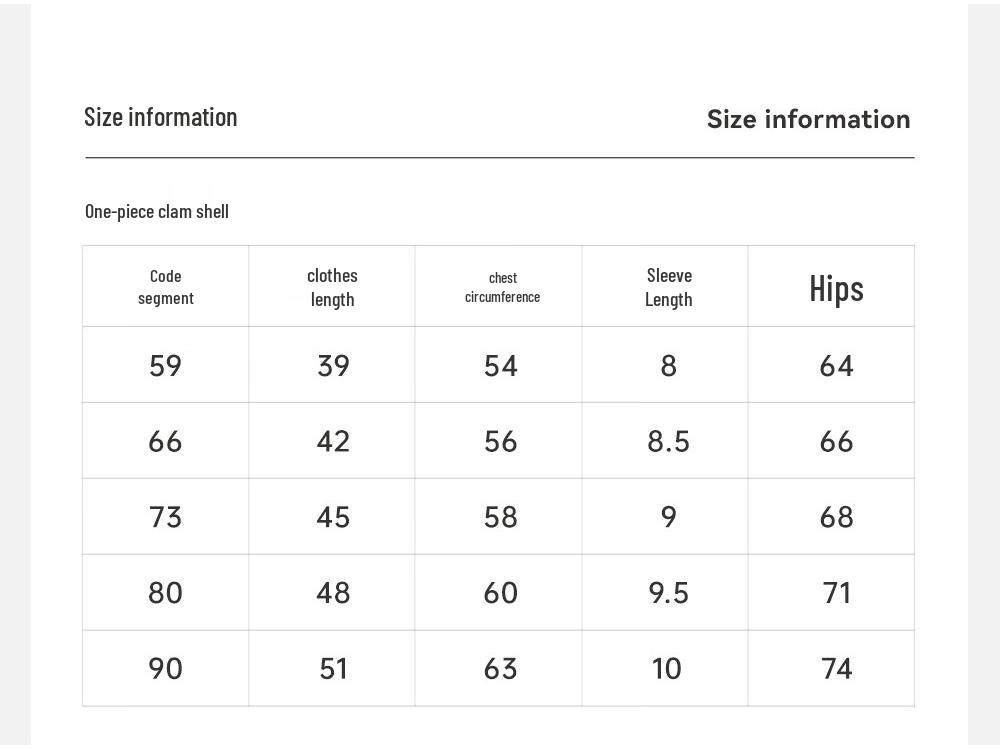1000x750 pixels.
Task: Select sleeve length cell 10
Action: point(667,668)
